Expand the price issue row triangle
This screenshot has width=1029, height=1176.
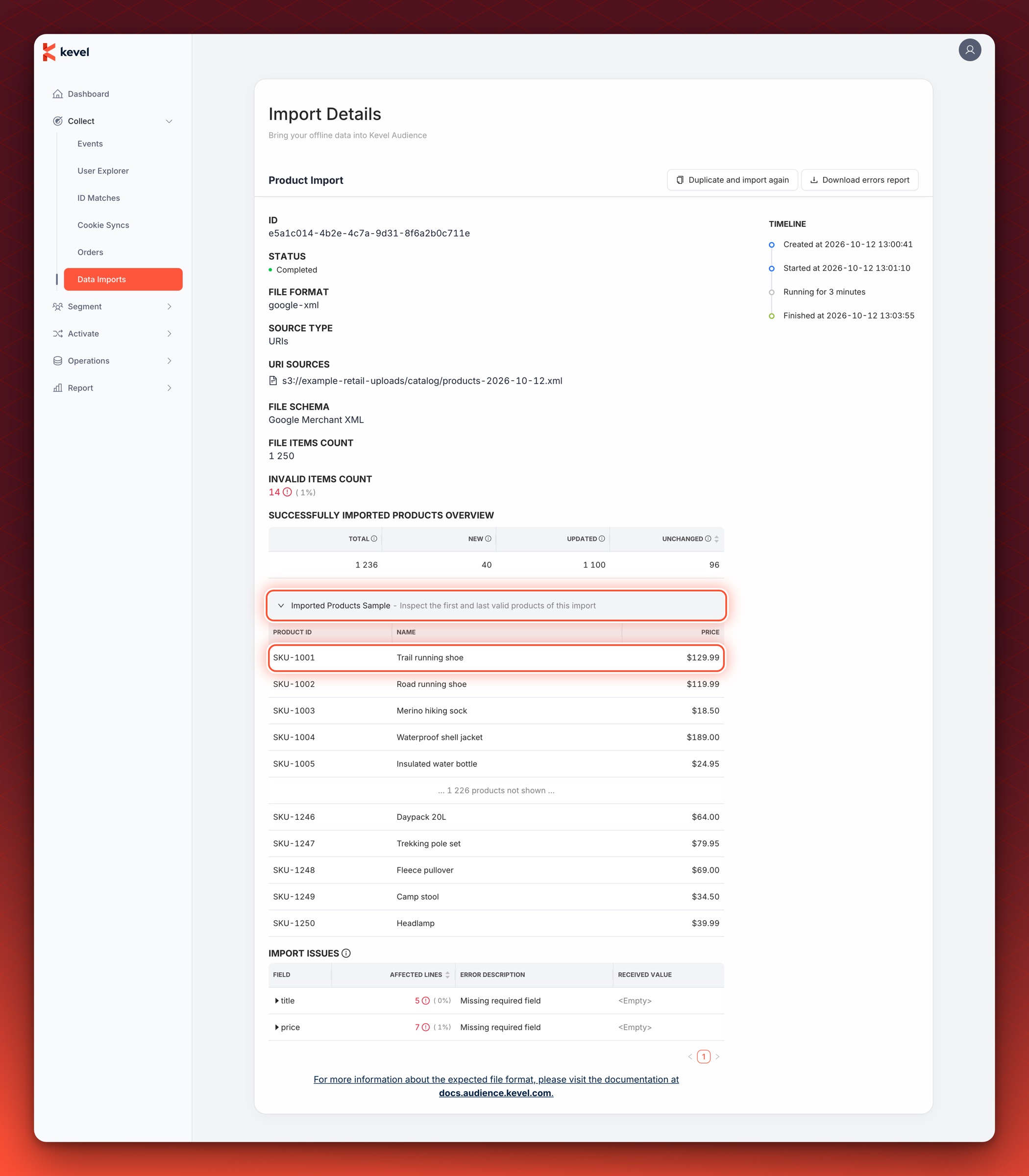click(277, 1027)
